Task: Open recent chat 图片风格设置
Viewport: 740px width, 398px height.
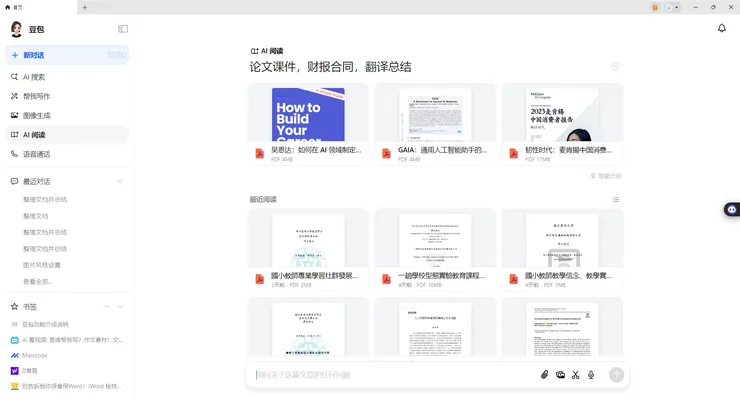Action: [x=42, y=265]
